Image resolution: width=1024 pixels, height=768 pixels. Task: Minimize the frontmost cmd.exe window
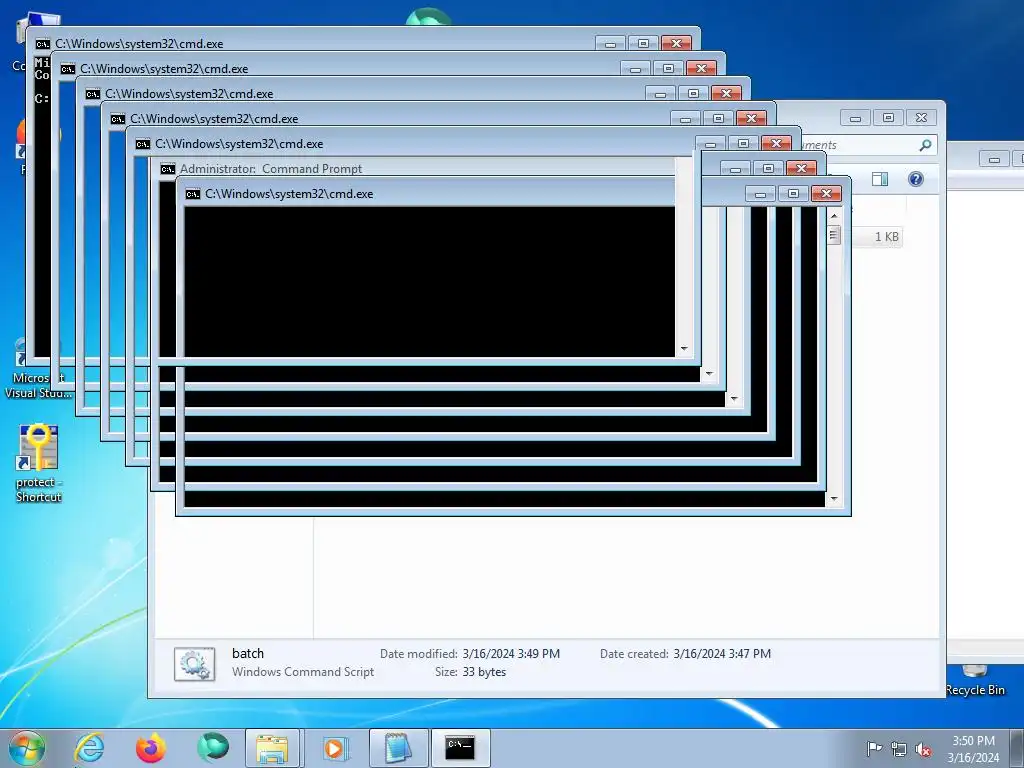[x=760, y=193]
